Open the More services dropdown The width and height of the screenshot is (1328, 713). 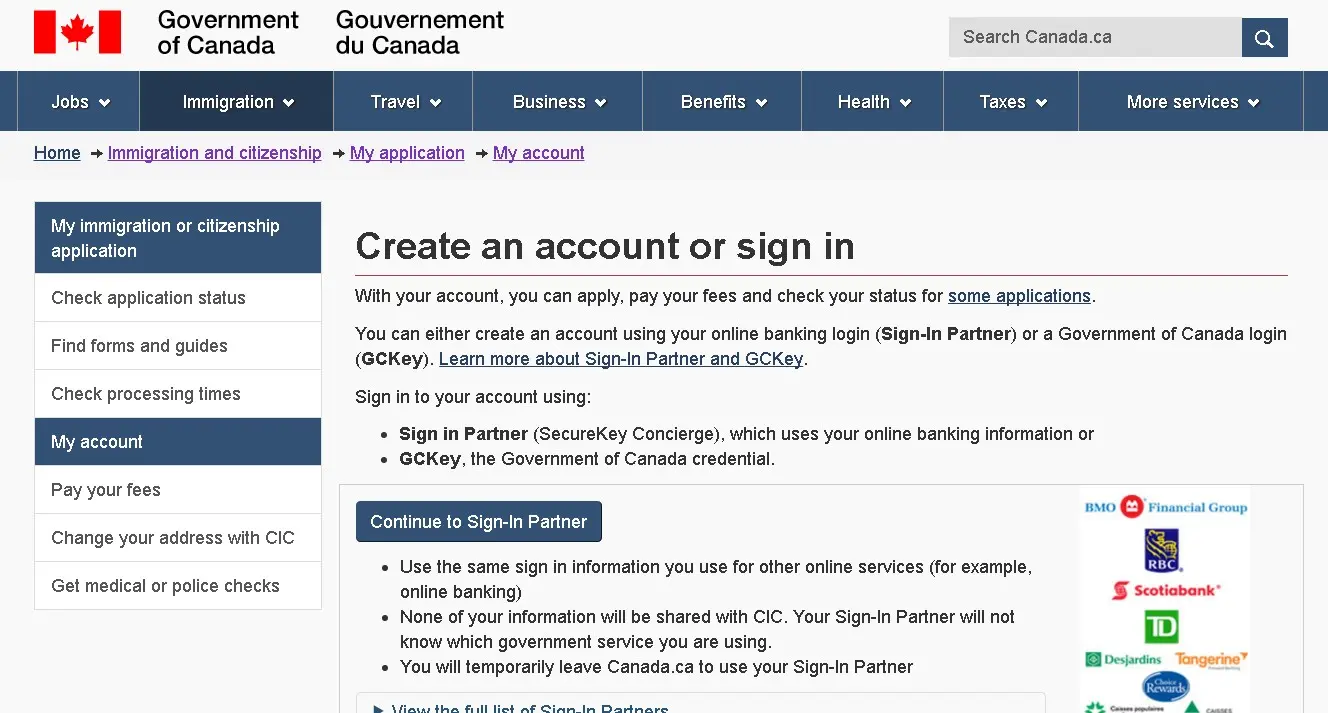pos(1192,101)
